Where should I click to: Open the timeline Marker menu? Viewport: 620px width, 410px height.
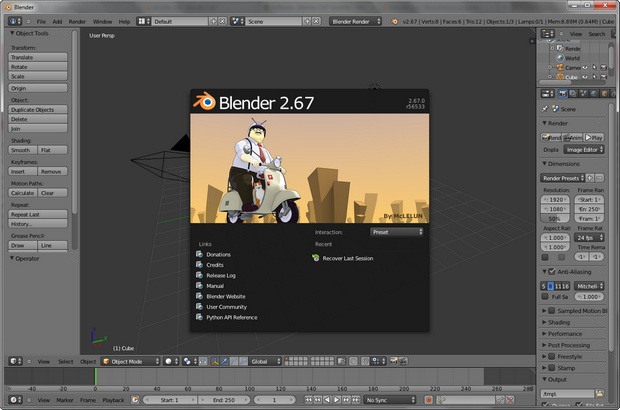pos(65,400)
